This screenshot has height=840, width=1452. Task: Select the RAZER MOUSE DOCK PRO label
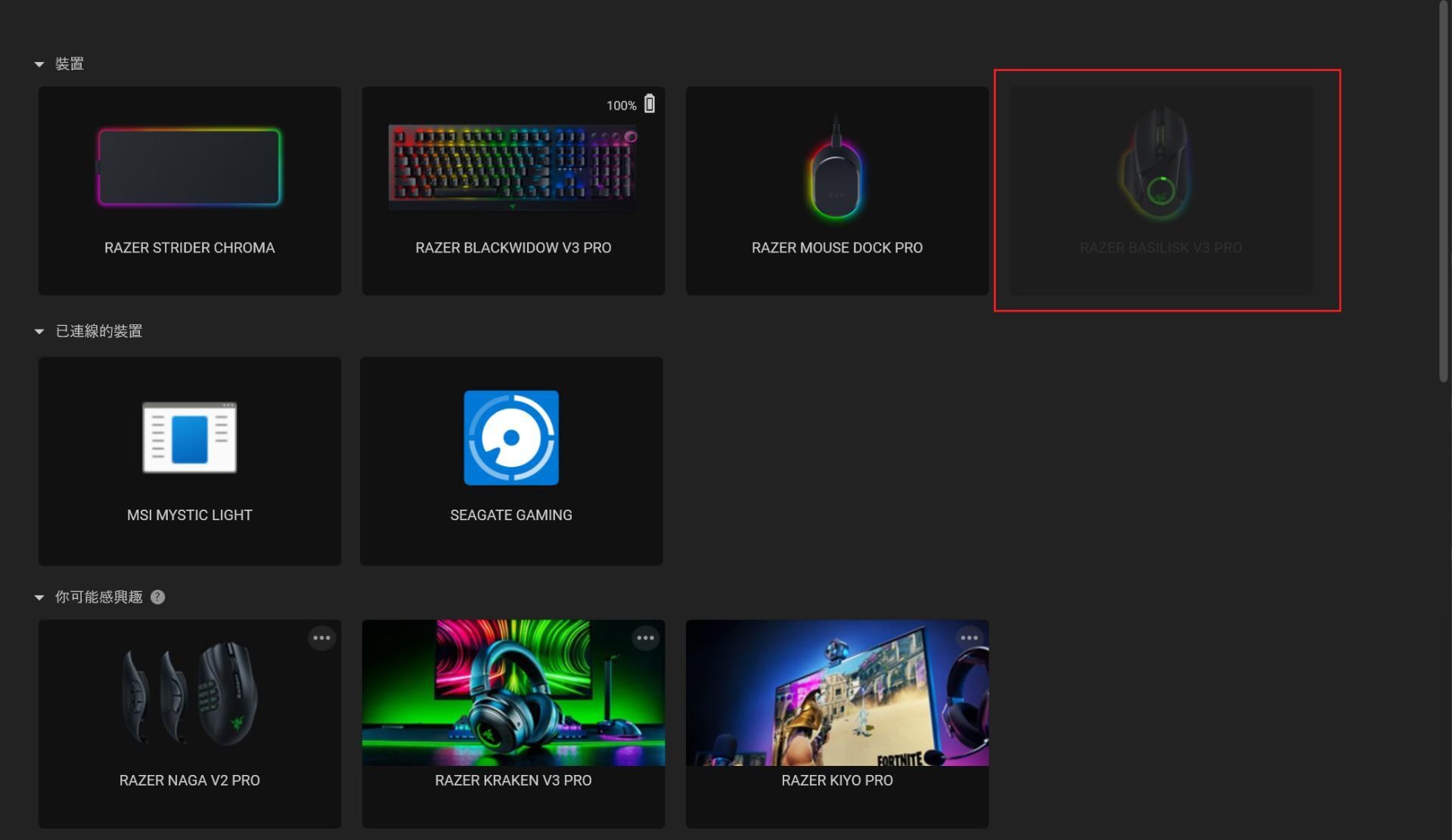pos(836,248)
